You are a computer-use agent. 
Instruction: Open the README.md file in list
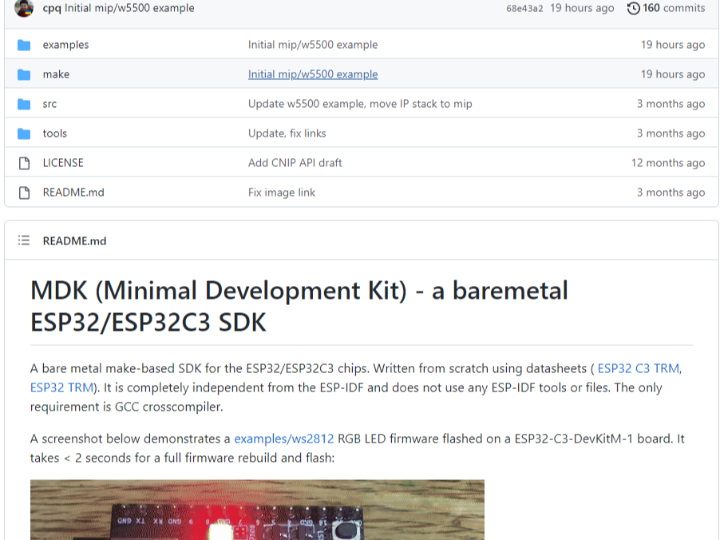tap(73, 192)
